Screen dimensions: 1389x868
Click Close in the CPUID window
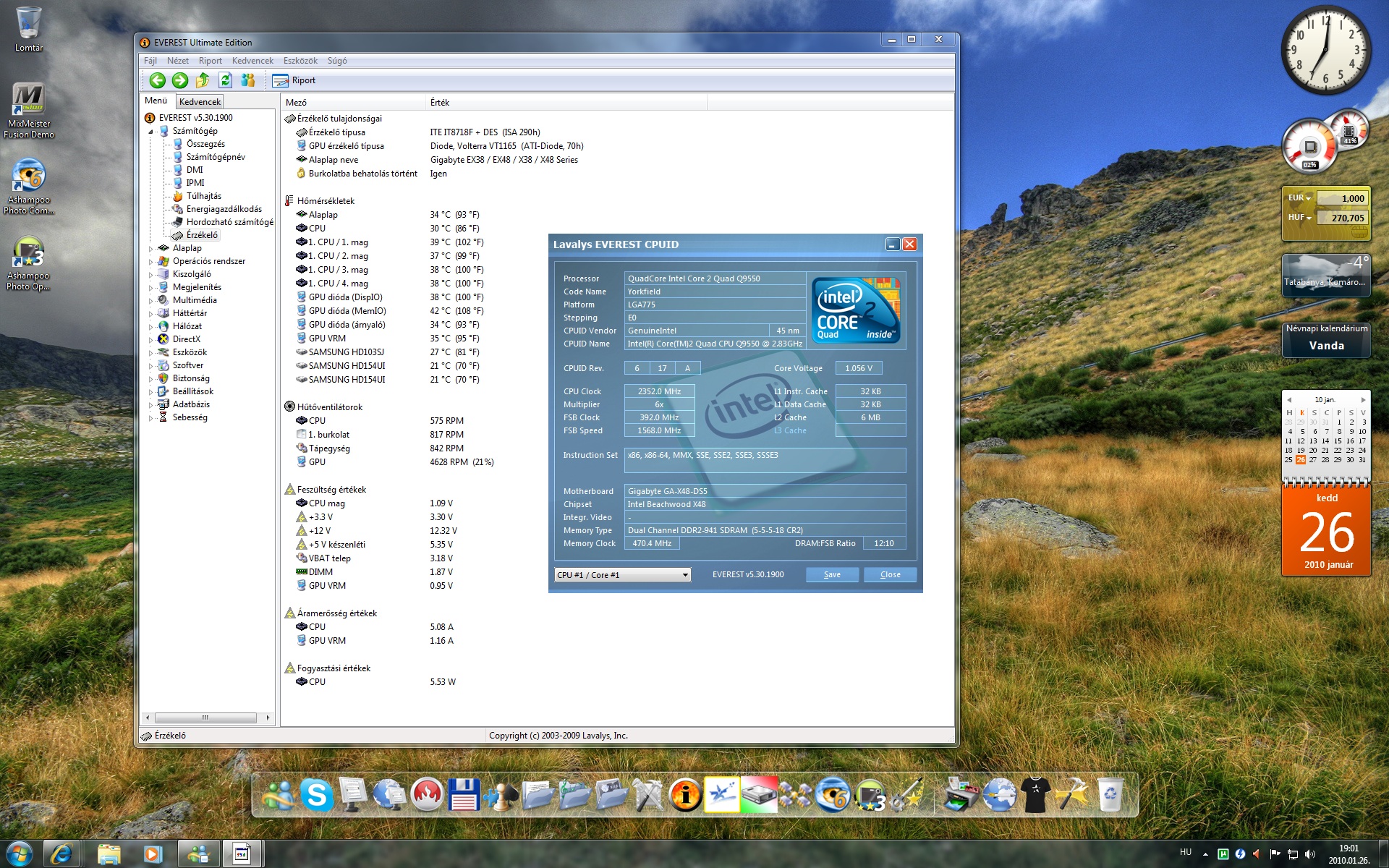(891, 574)
